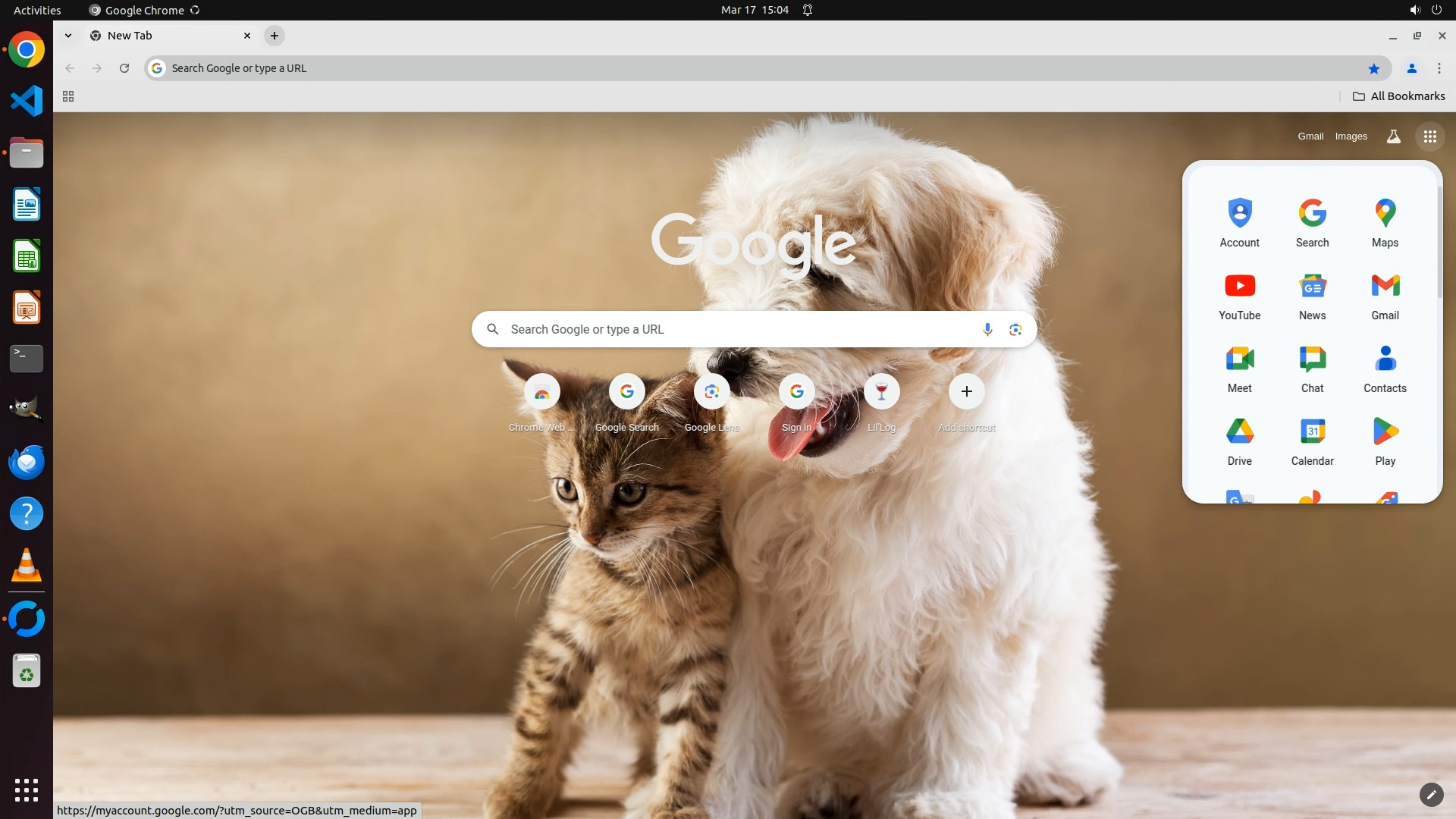The width and height of the screenshot is (1456, 819).
Task: Select the New Tab tab
Action: (x=168, y=36)
